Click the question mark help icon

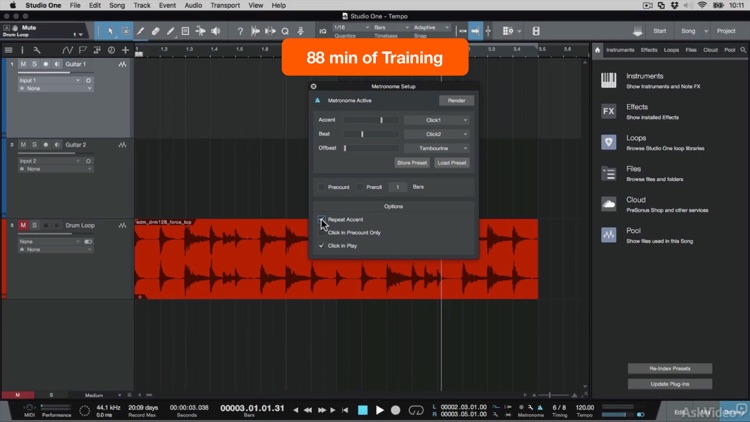240,31
